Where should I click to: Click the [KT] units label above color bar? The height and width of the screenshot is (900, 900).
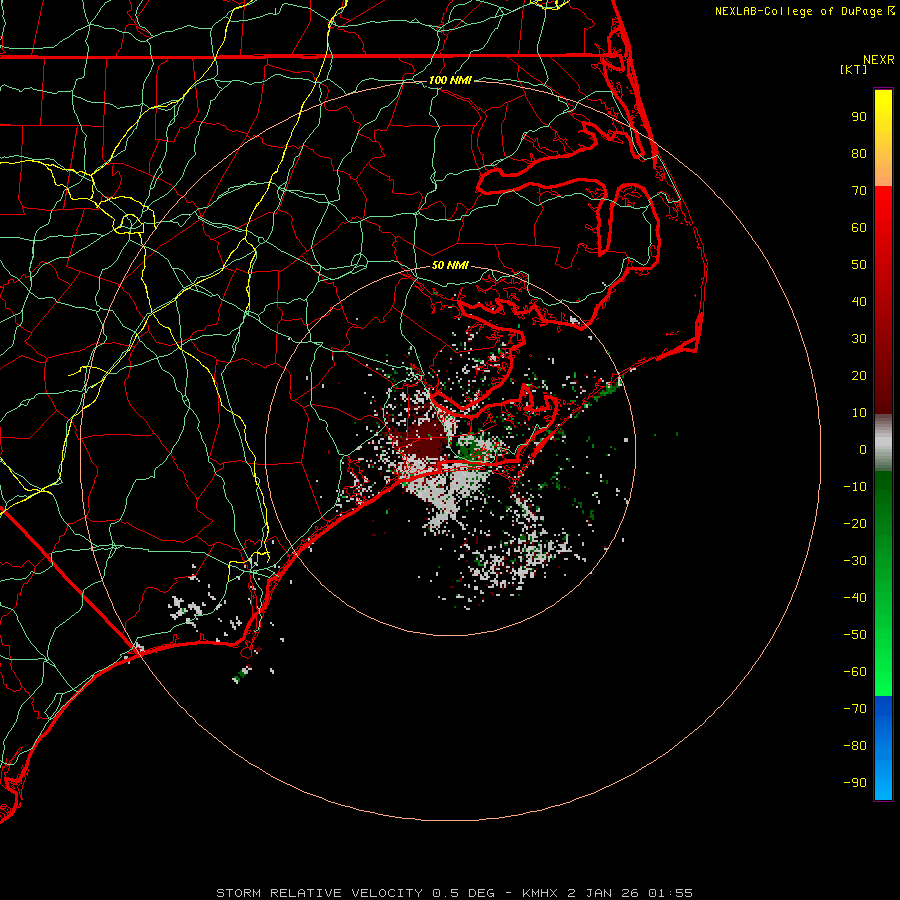(x=853, y=69)
